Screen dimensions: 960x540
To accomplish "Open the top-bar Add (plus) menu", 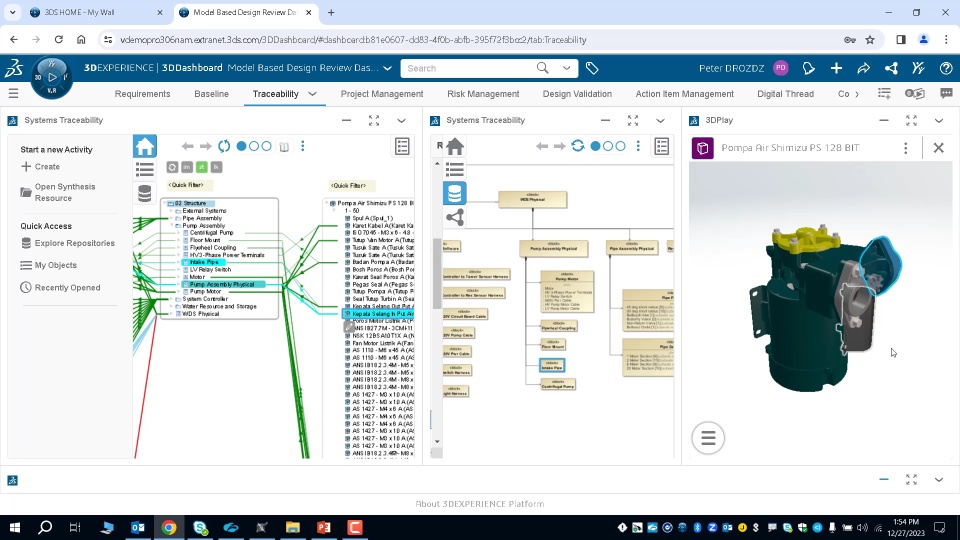I will 836,68.
